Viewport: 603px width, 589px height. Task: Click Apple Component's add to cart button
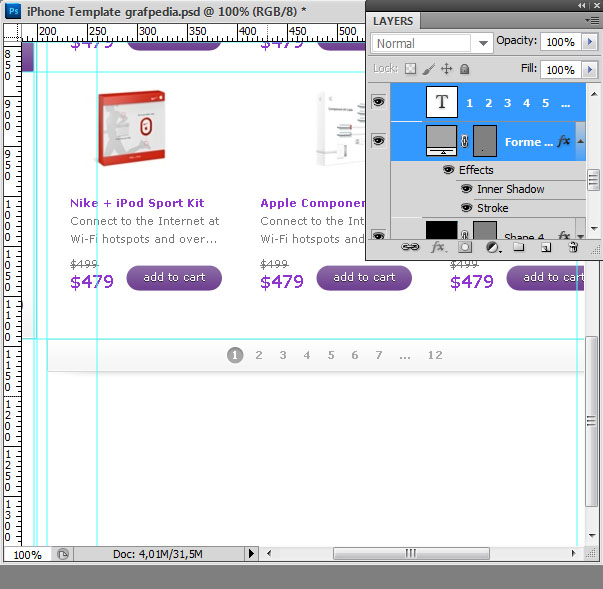click(x=364, y=278)
